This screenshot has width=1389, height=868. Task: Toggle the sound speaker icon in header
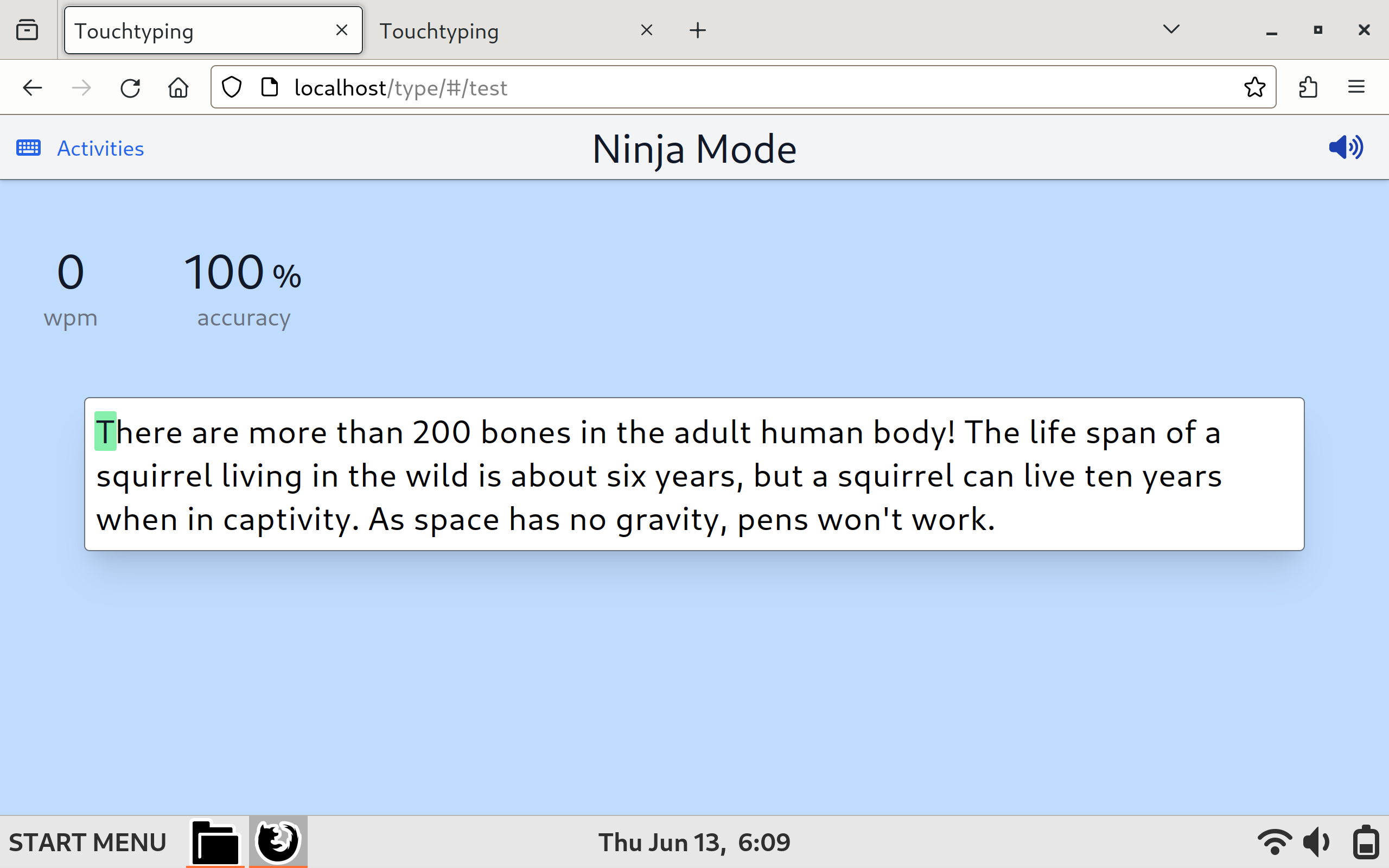coord(1346,148)
